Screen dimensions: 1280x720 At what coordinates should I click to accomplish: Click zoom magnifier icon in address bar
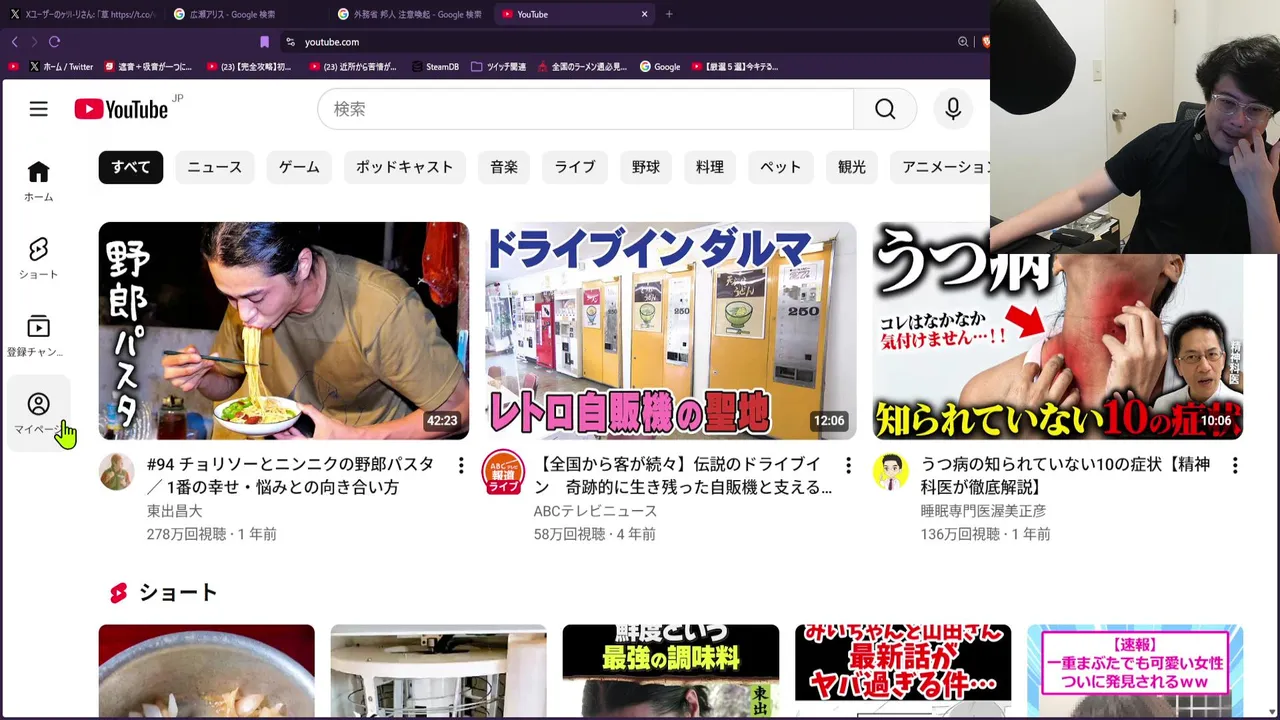click(963, 42)
